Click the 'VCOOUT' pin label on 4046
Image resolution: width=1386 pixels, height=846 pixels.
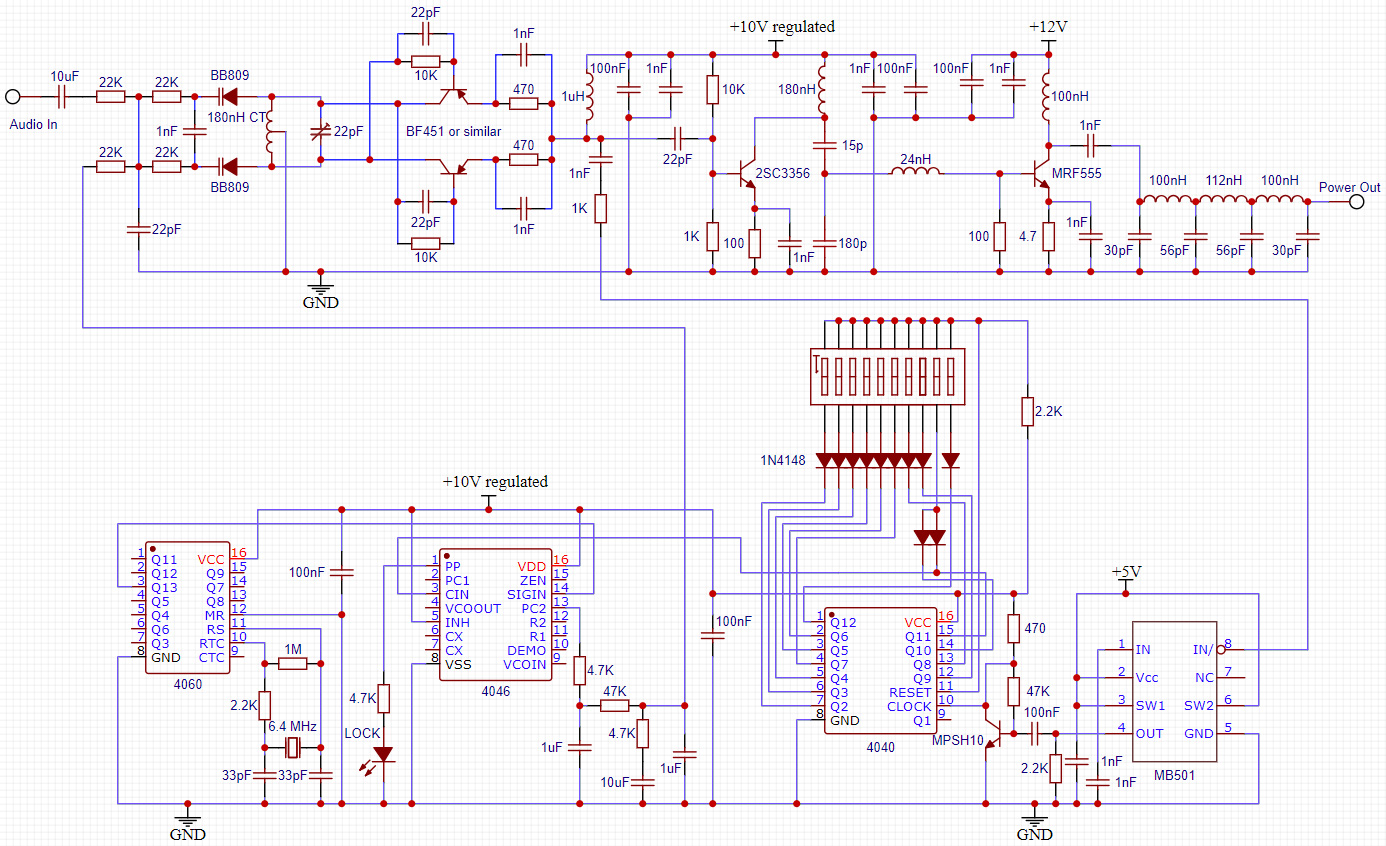(473, 608)
